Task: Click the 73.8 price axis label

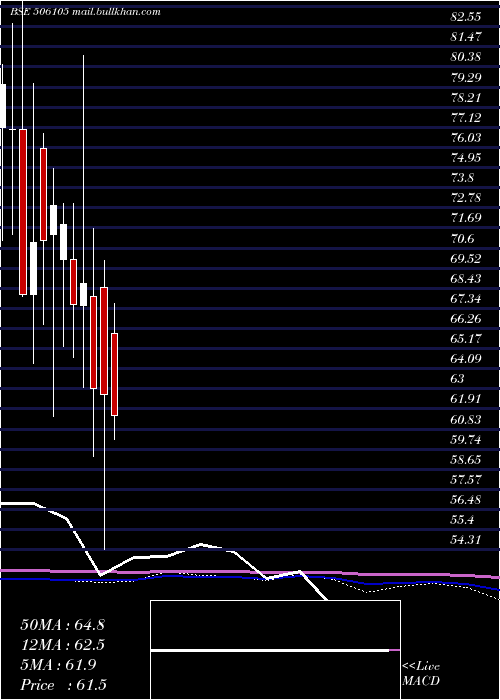Action: pyautogui.click(x=462, y=178)
